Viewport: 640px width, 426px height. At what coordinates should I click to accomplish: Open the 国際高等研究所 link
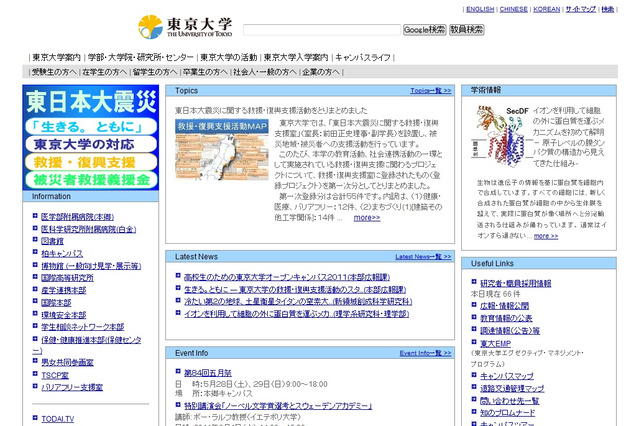click(x=67, y=278)
